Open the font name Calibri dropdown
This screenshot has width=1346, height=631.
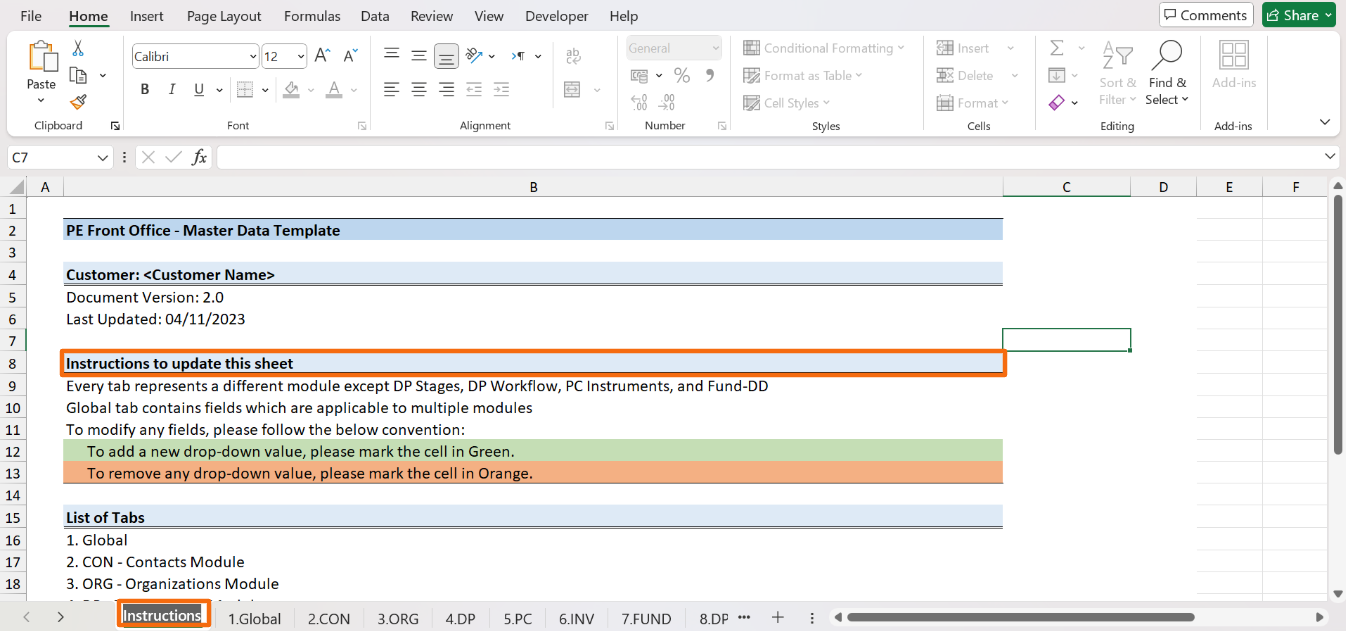coord(252,57)
